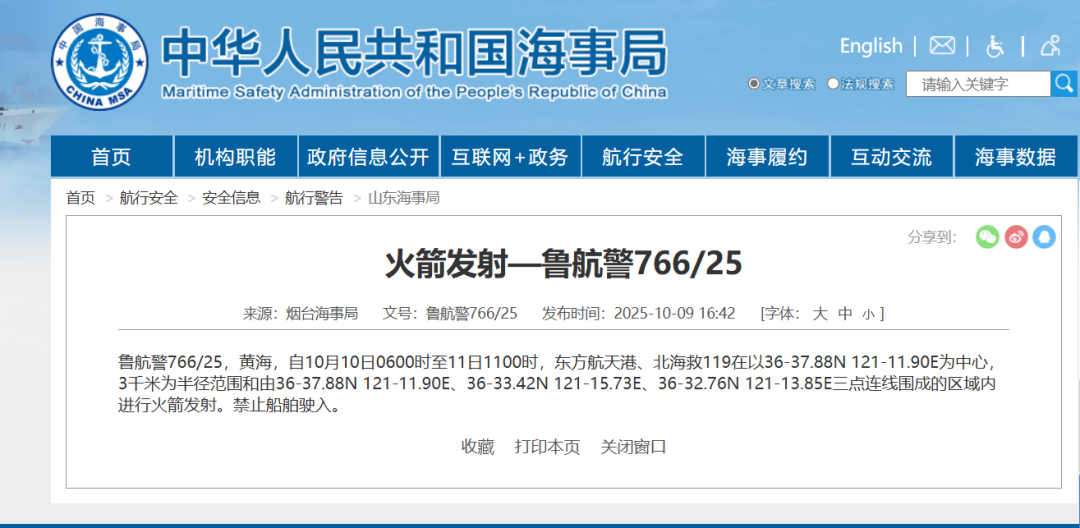
Task: Click the article title 火箭发射—鲁航警766/25
Action: [x=563, y=264]
